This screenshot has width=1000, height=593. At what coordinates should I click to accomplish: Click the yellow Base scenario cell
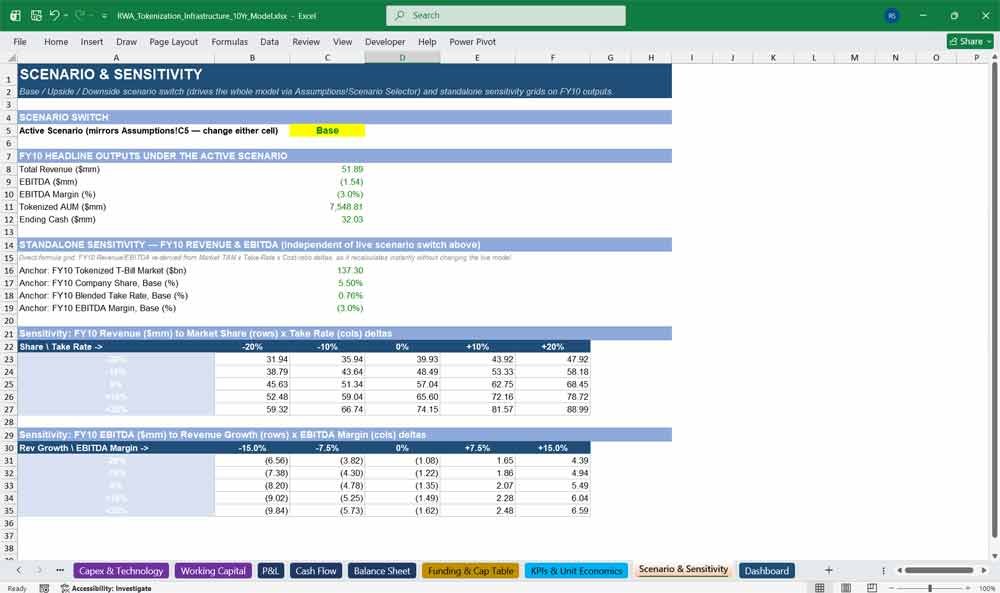(x=327, y=130)
